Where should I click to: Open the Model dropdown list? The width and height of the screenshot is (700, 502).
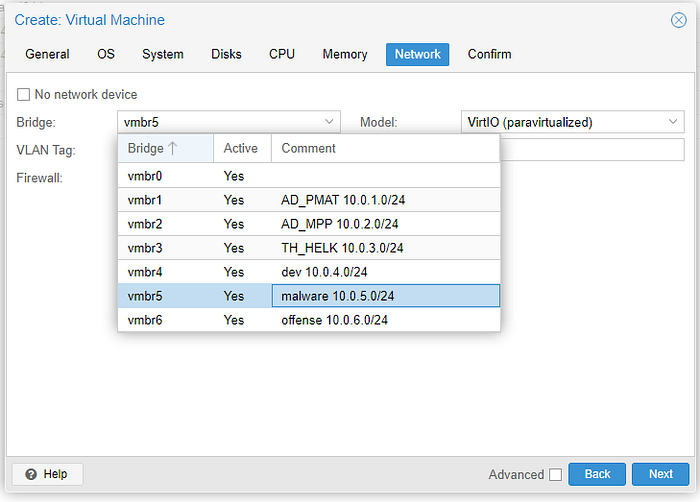(572, 122)
